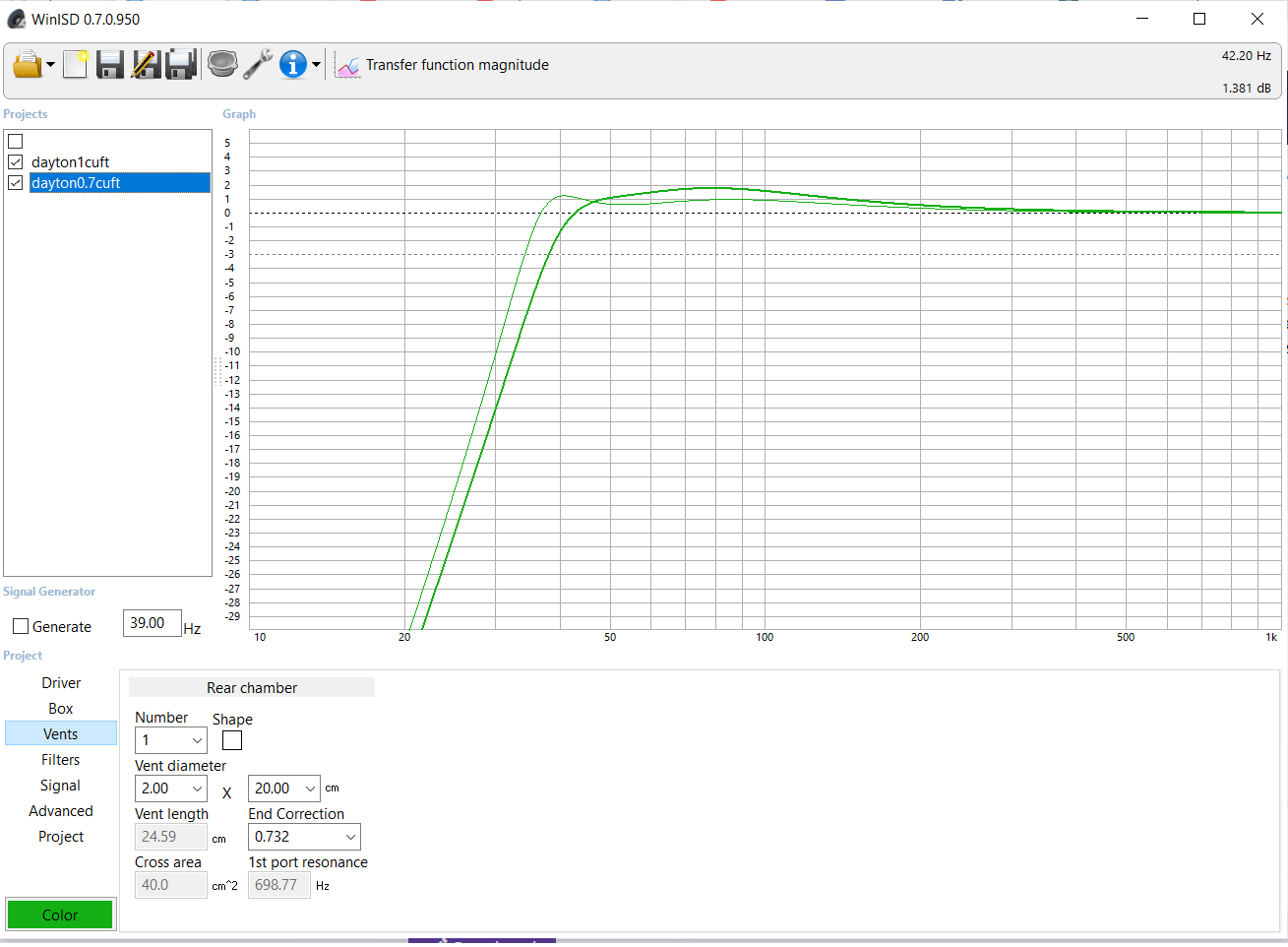
Task: Switch to the Project tab
Action: point(61,837)
